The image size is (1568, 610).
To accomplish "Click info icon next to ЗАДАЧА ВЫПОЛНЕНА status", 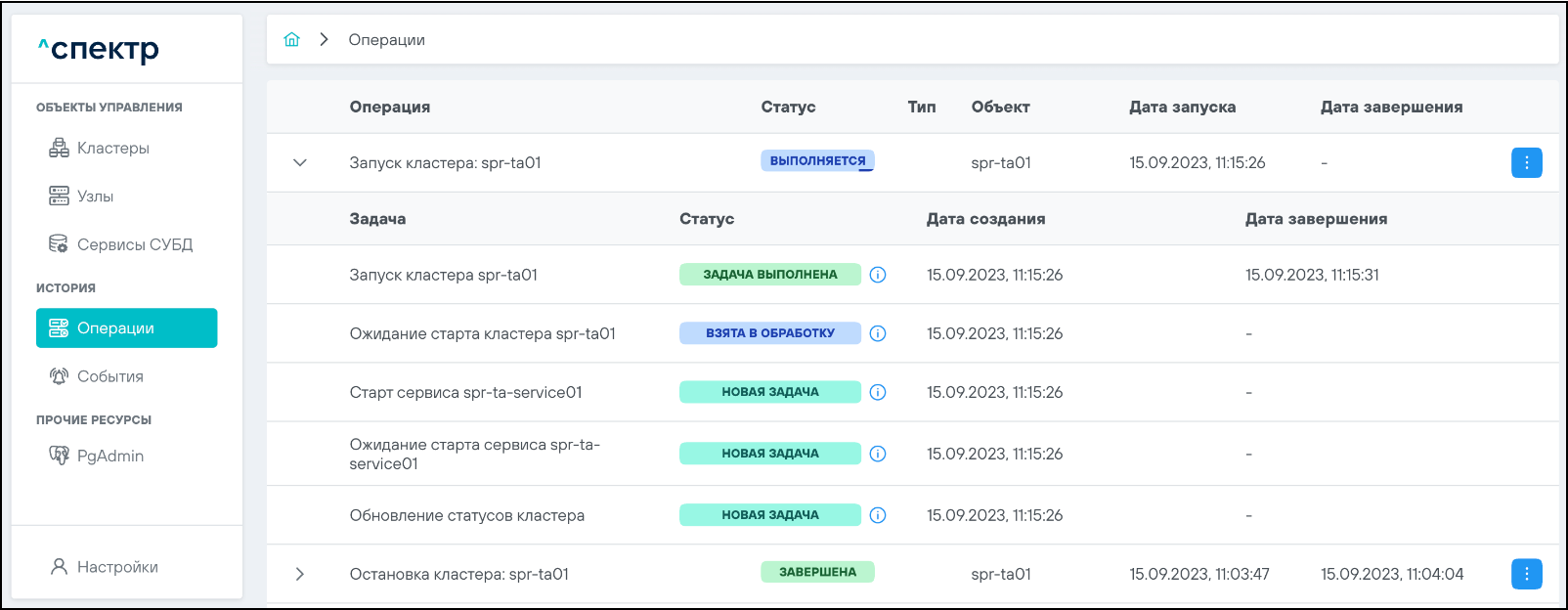I will 878,275.
